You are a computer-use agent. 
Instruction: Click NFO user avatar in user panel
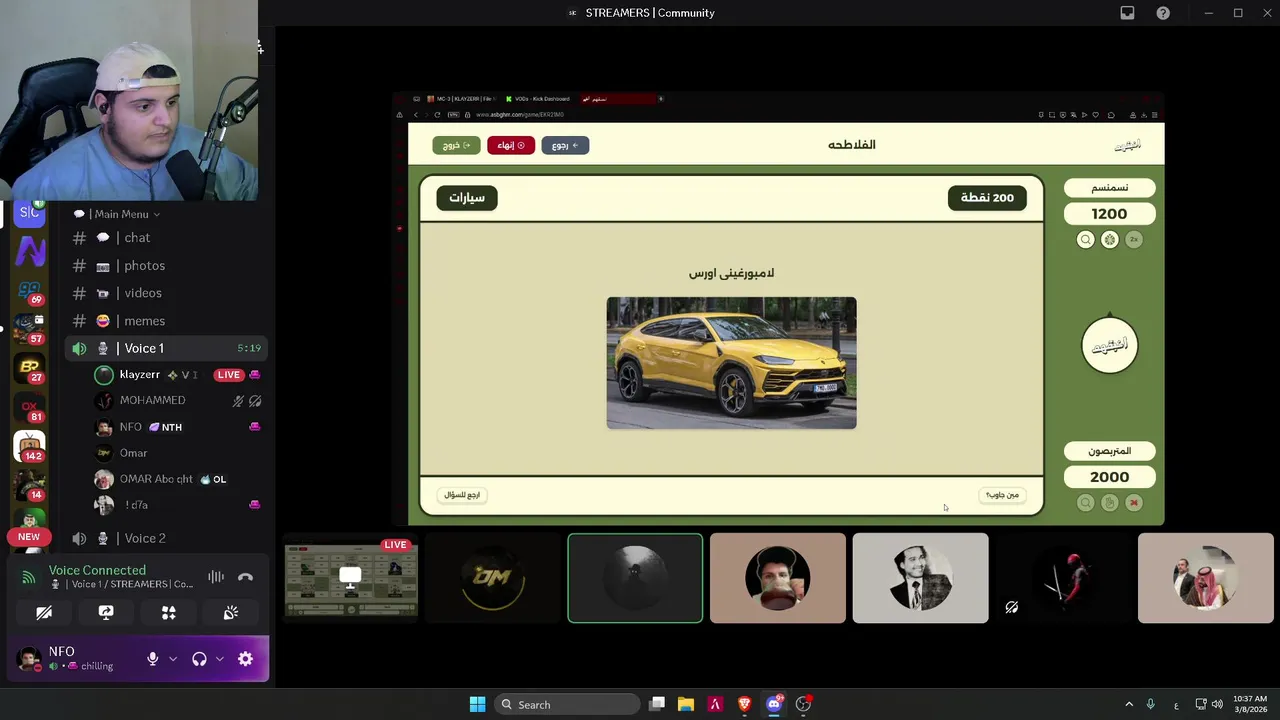tap(29, 659)
